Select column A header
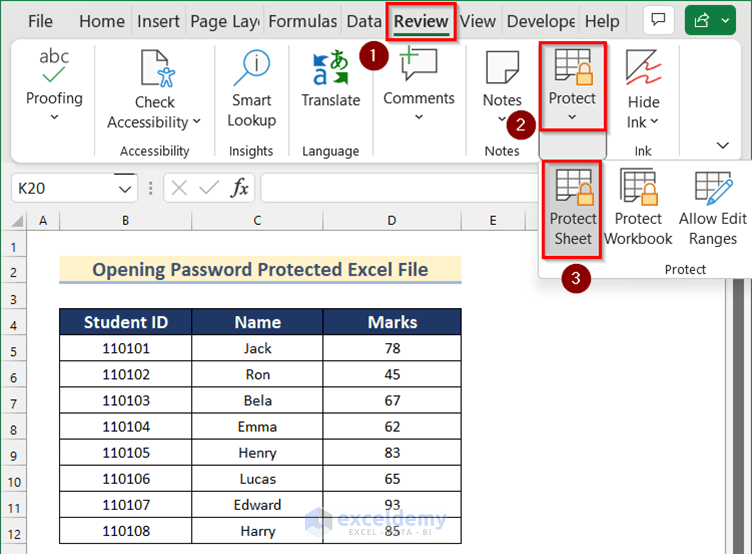Image resolution: width=752 pixels, height=554 pixels. pyautogui.click(x=43, y=220)
